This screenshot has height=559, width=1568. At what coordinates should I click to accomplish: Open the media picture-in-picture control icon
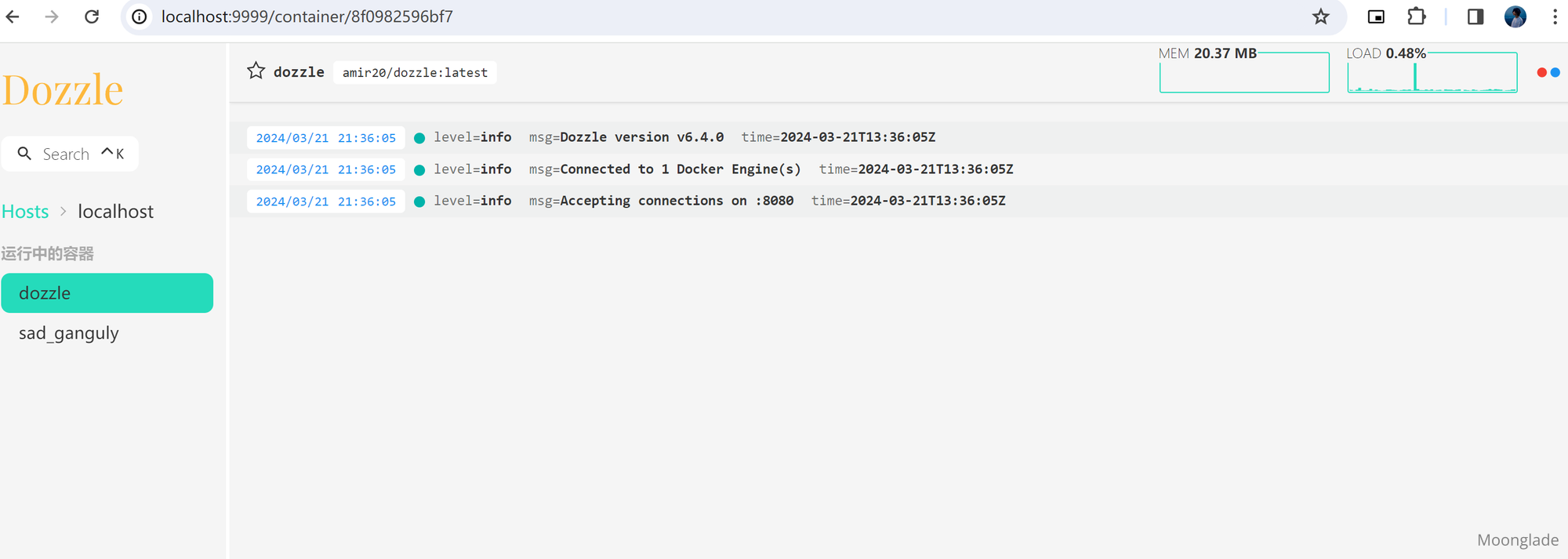[1376, 16]
